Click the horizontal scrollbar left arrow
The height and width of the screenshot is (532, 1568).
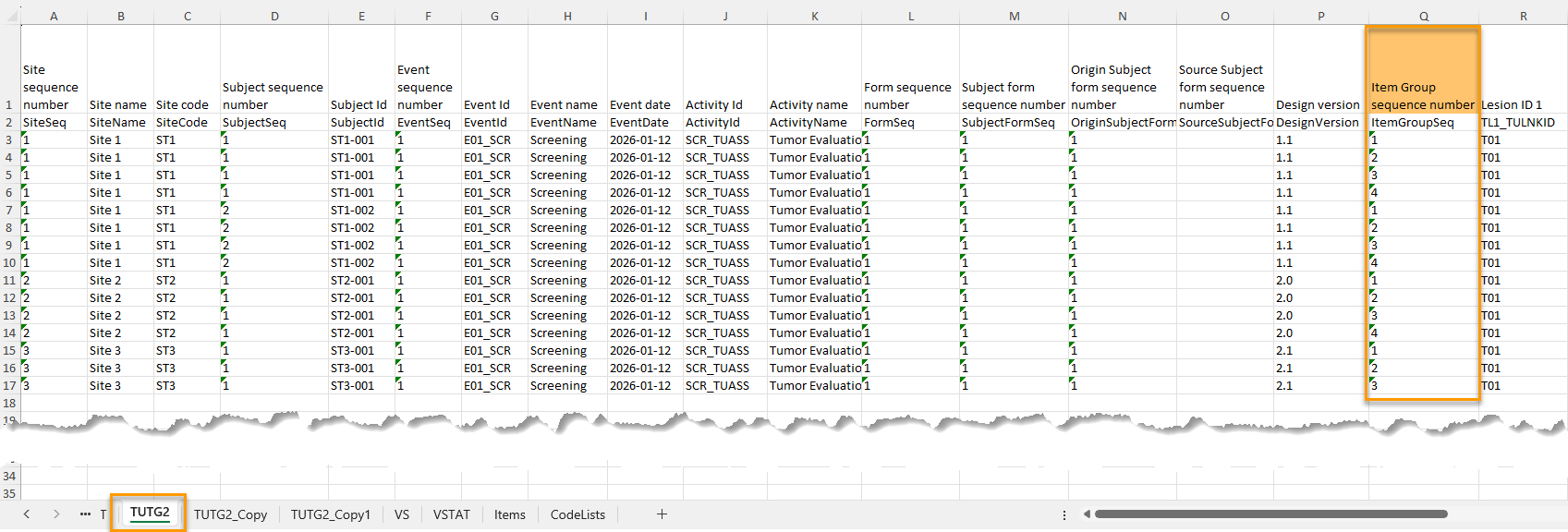pyautogui.click(x=1088, y=514)
